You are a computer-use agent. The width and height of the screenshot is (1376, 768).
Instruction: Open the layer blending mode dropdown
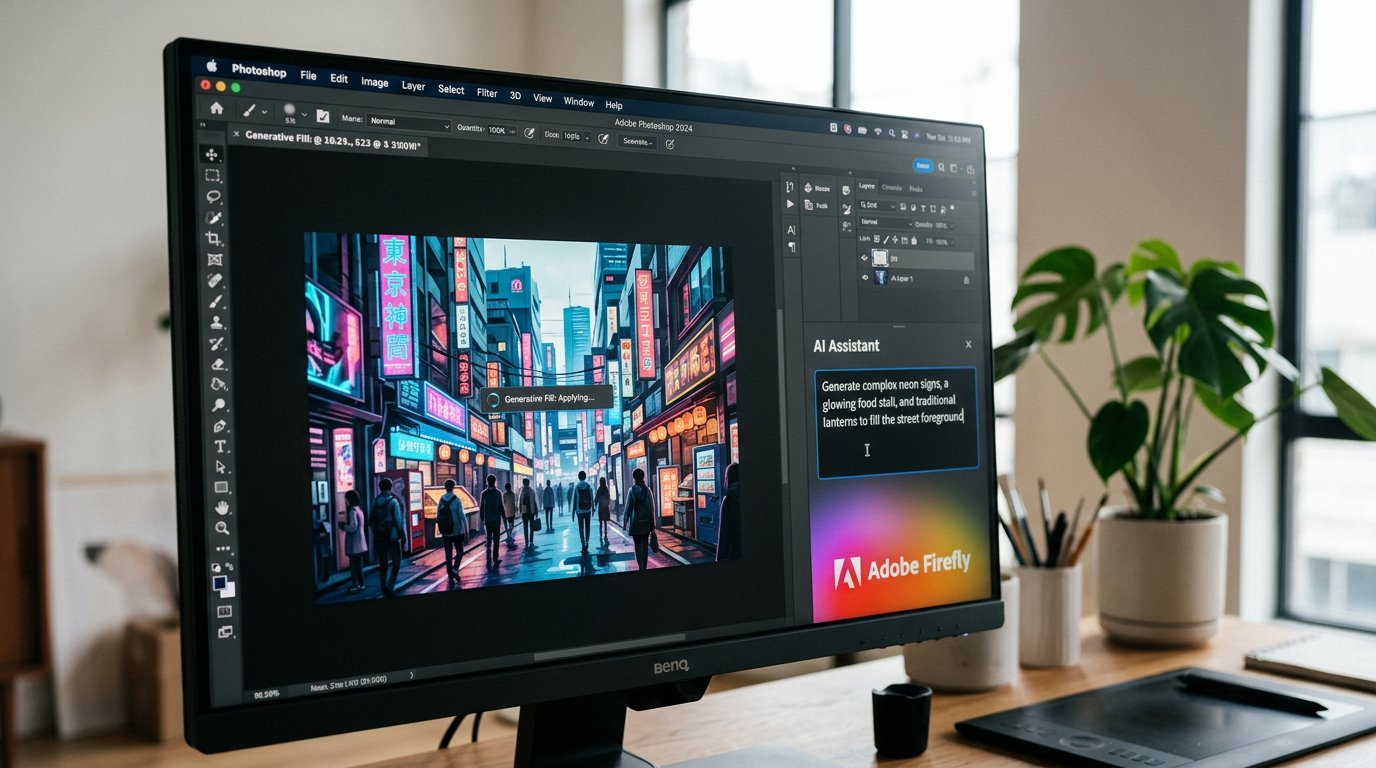click(x=884, y=223)
